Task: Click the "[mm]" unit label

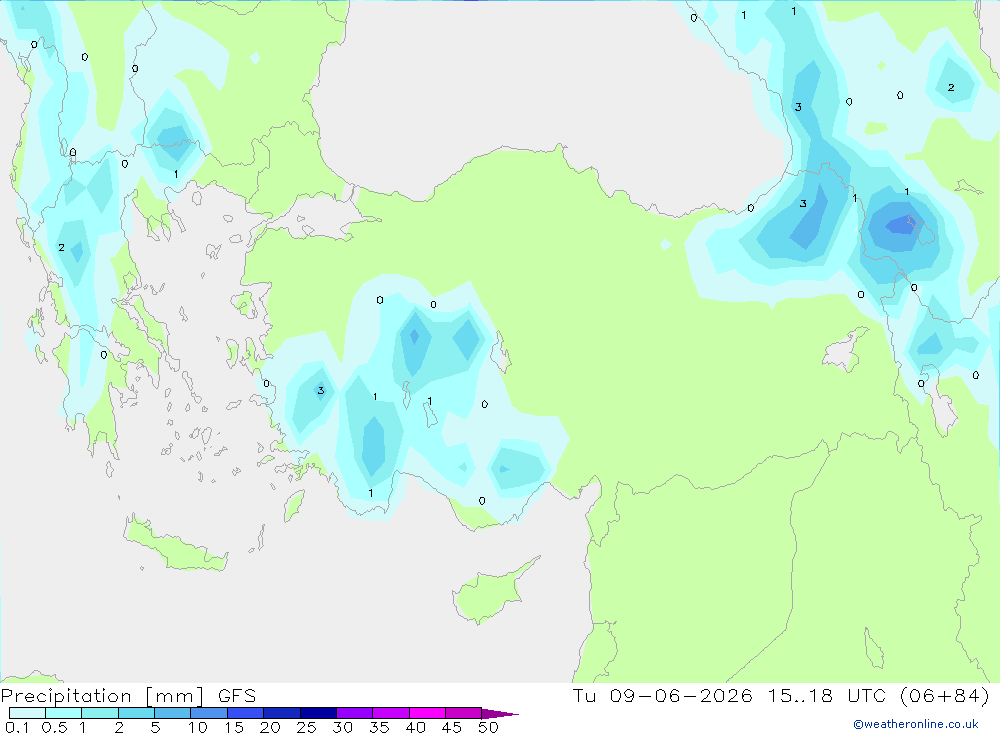Action: [x=175, y=696]
